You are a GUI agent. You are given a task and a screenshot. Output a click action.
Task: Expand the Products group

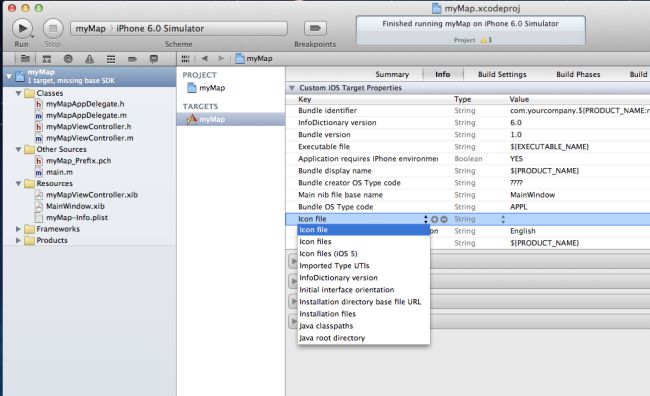click(18, 240)
